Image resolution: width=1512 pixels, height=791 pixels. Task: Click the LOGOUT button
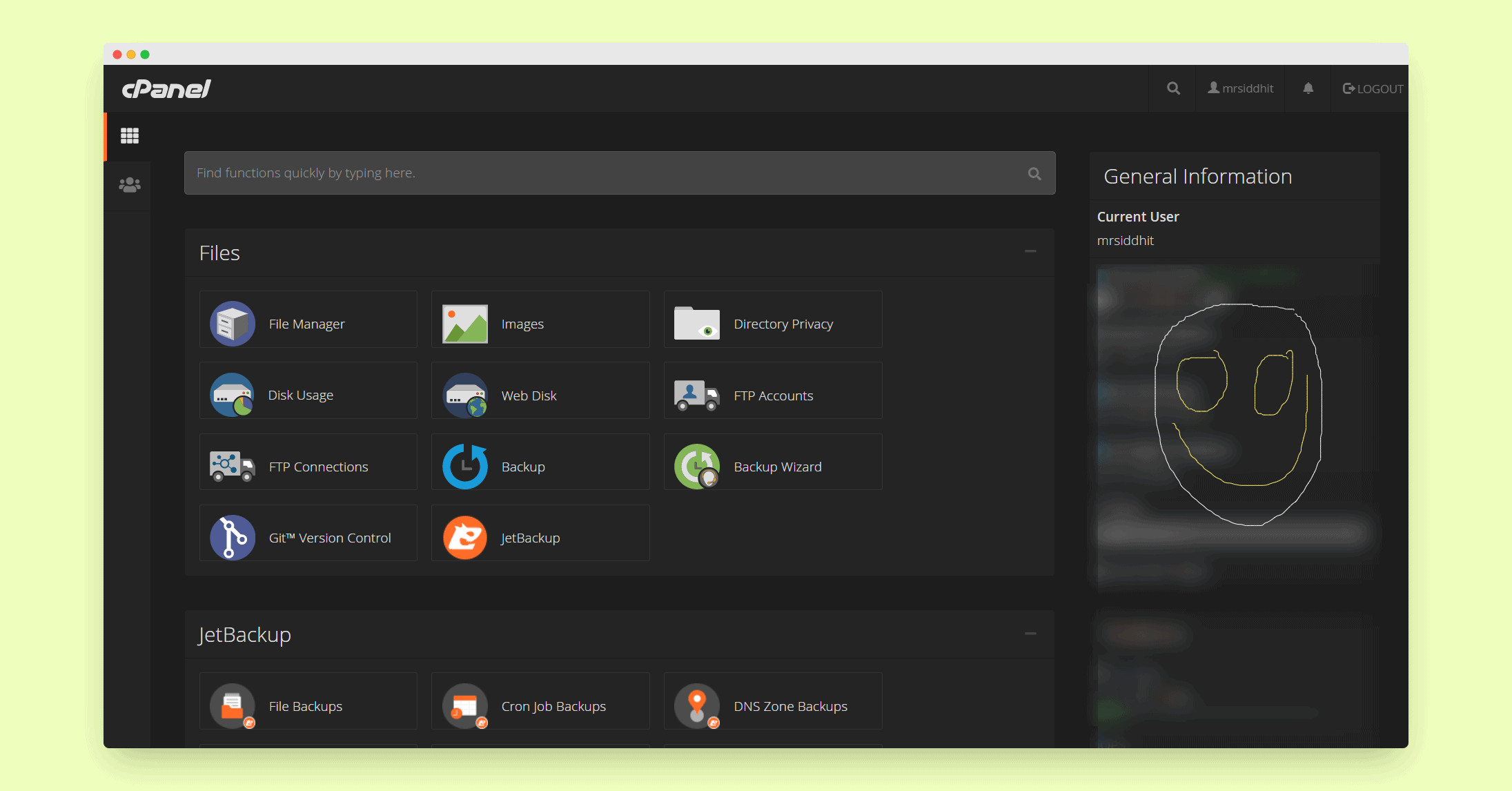1373,88
